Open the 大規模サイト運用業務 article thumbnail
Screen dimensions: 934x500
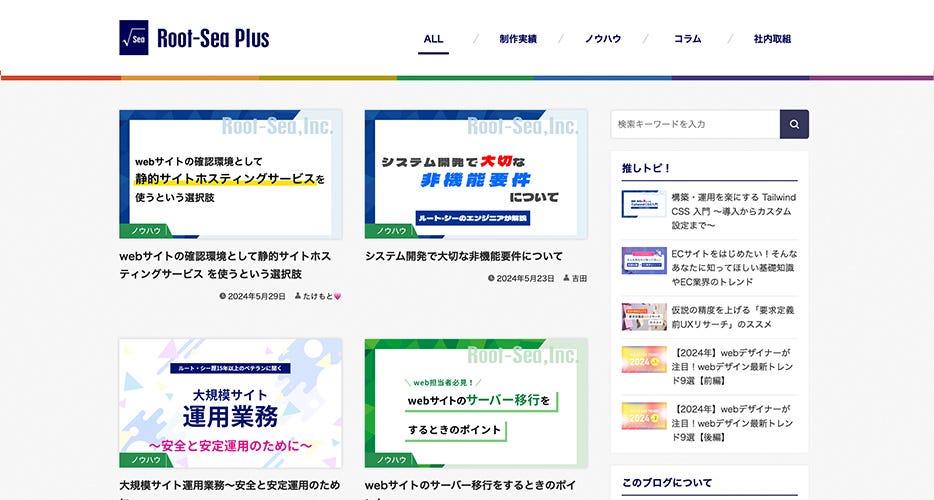tap(230, 402)
